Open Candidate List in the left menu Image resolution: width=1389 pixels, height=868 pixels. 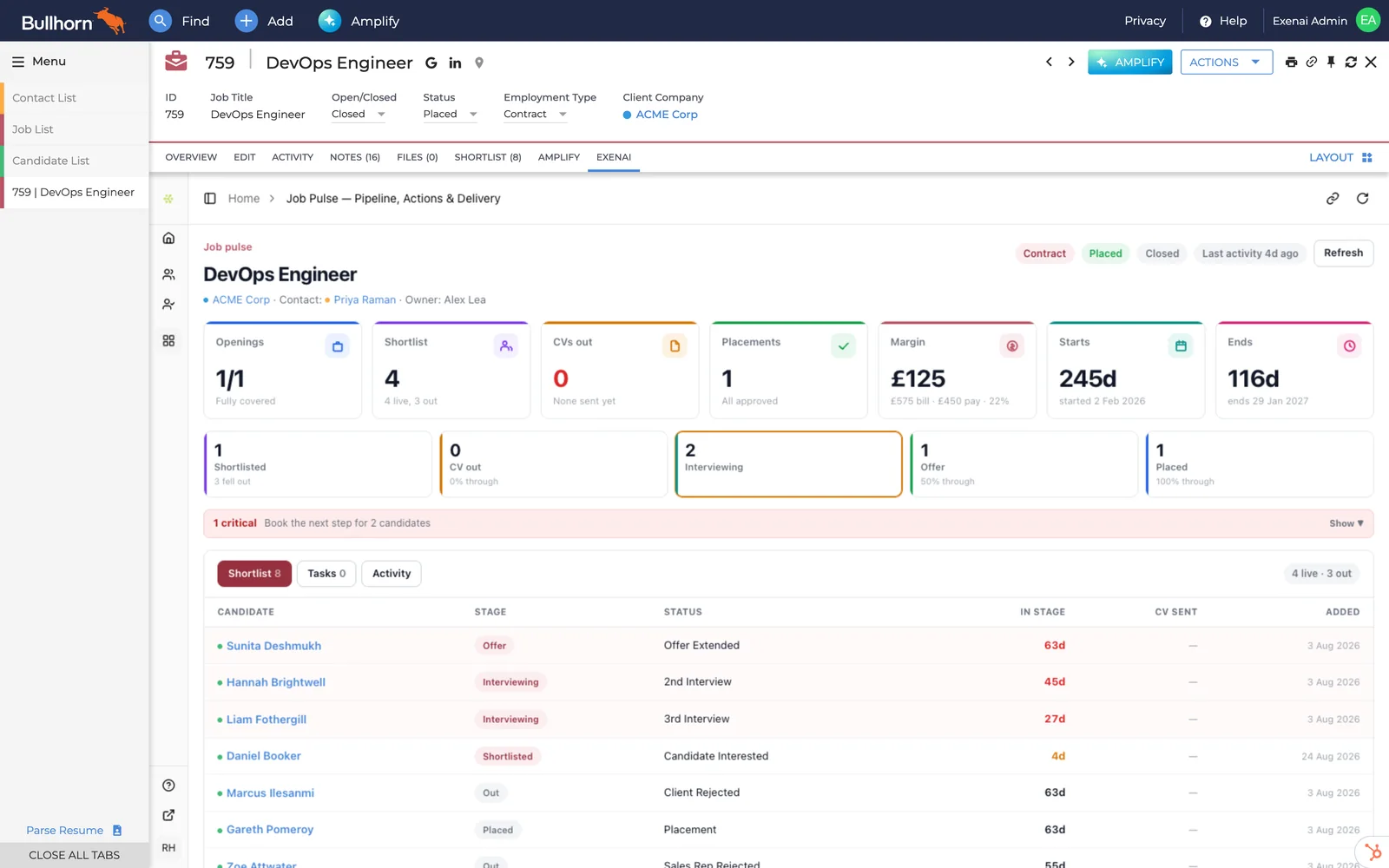point(75,161)
